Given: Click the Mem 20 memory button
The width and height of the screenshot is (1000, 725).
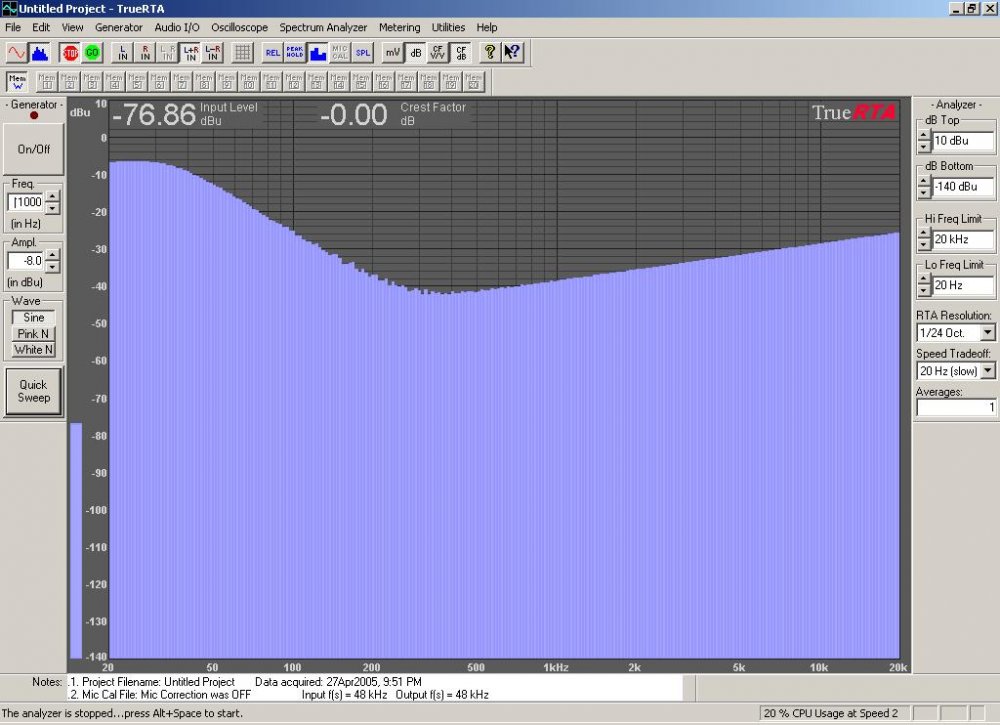Looking at the screenshot, I should [474, 82].
